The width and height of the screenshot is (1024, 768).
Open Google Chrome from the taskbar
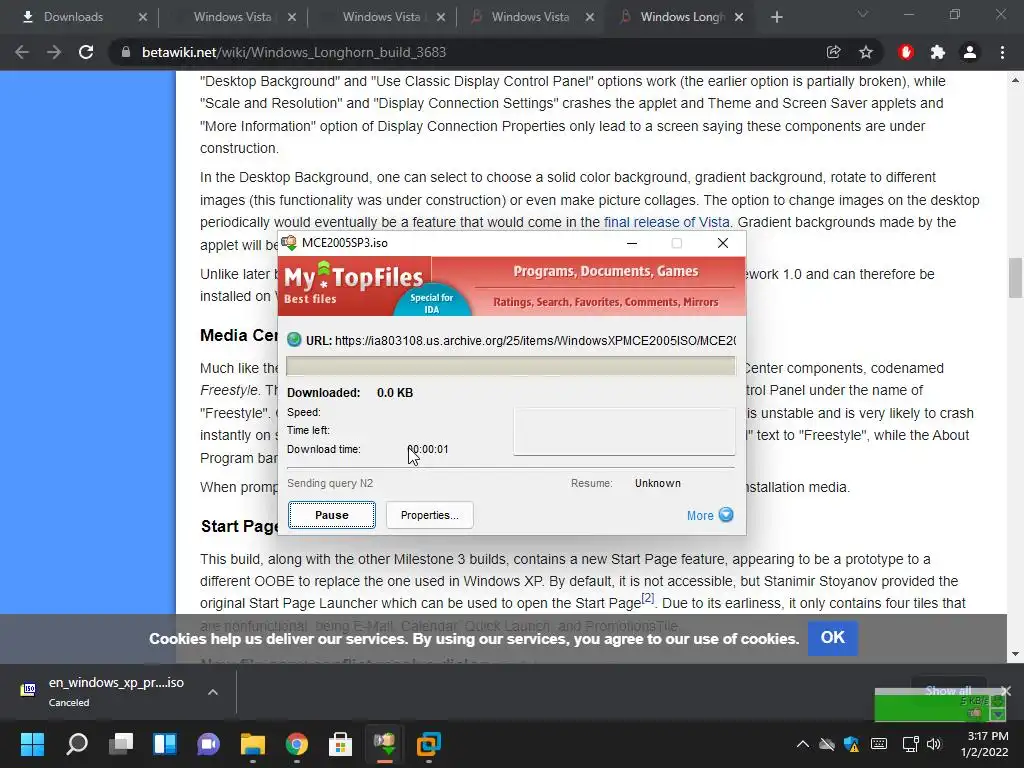pyautogui.click(x=296, y=744)
